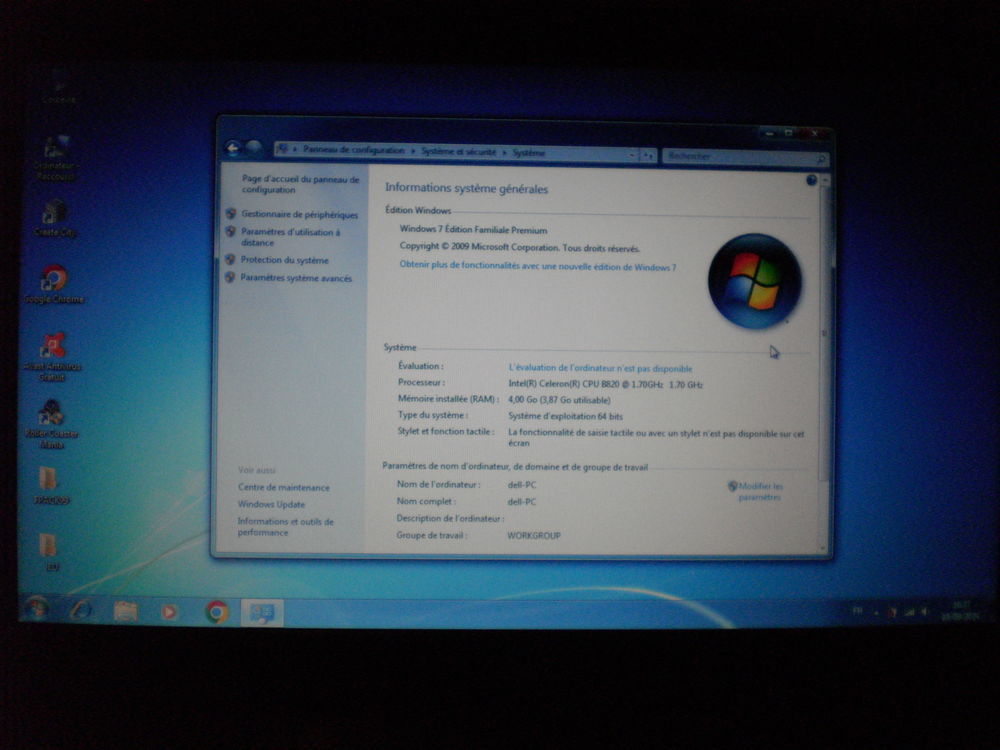Click the Rechercher search field
The image size is (1000, 750).
click(738, 157)
